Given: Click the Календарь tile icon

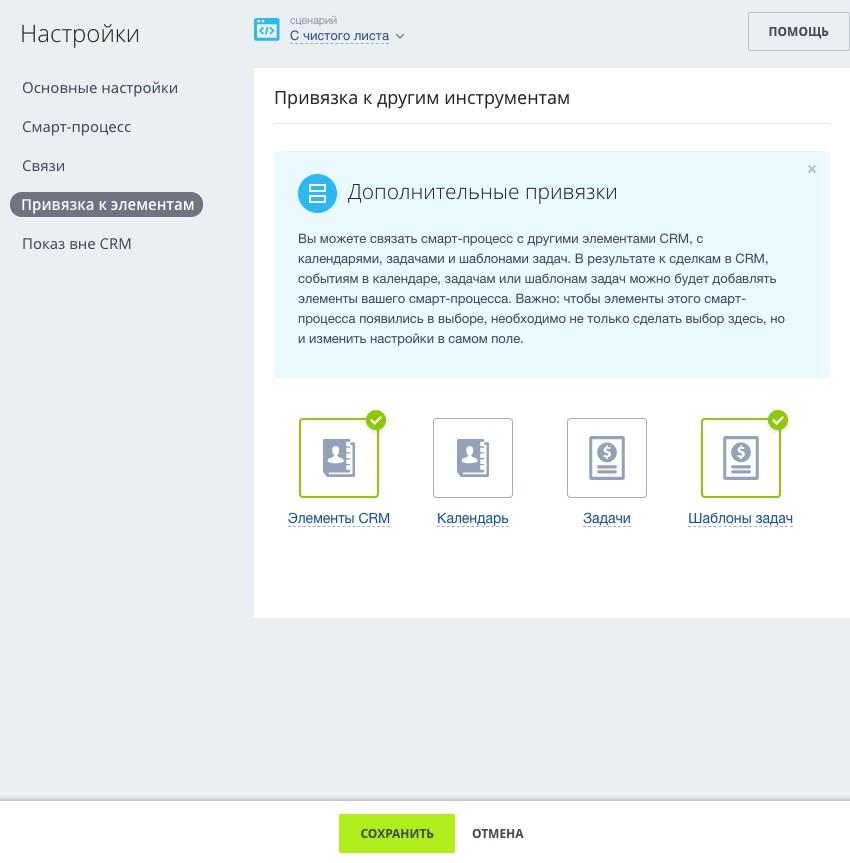Looking at the screenshot, I should click(473, 458).
